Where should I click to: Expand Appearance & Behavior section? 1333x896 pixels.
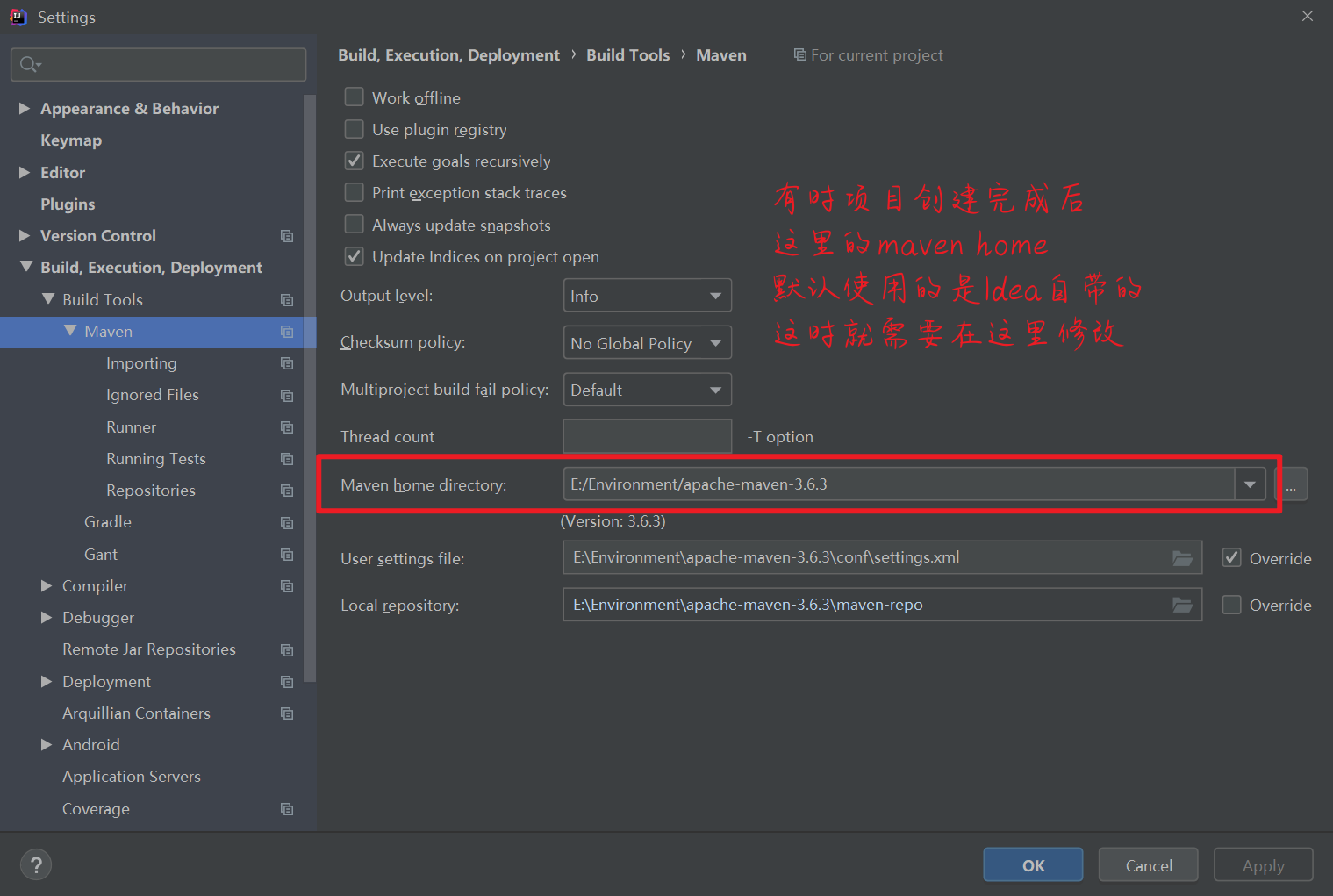25,108
